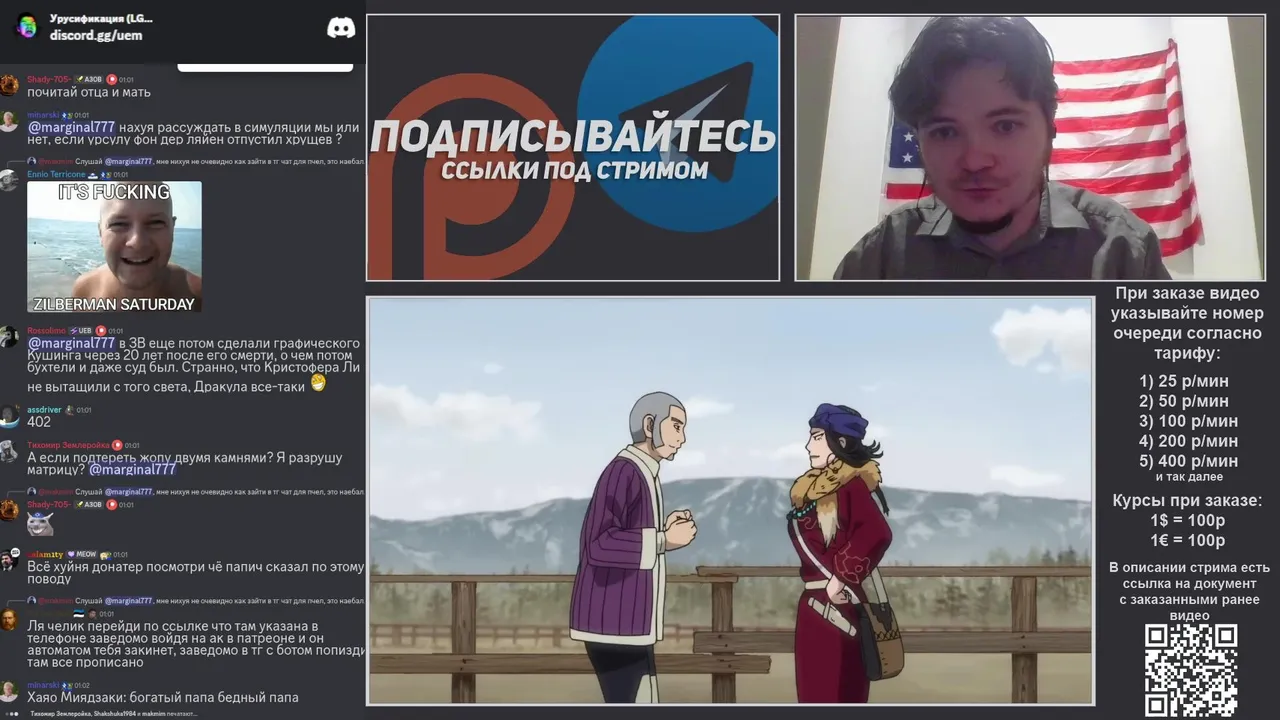Open the Zilberman Saturday GIF
Image resolution: width=1280 pixels, height=720 pixels.
(x=114, y=247)
